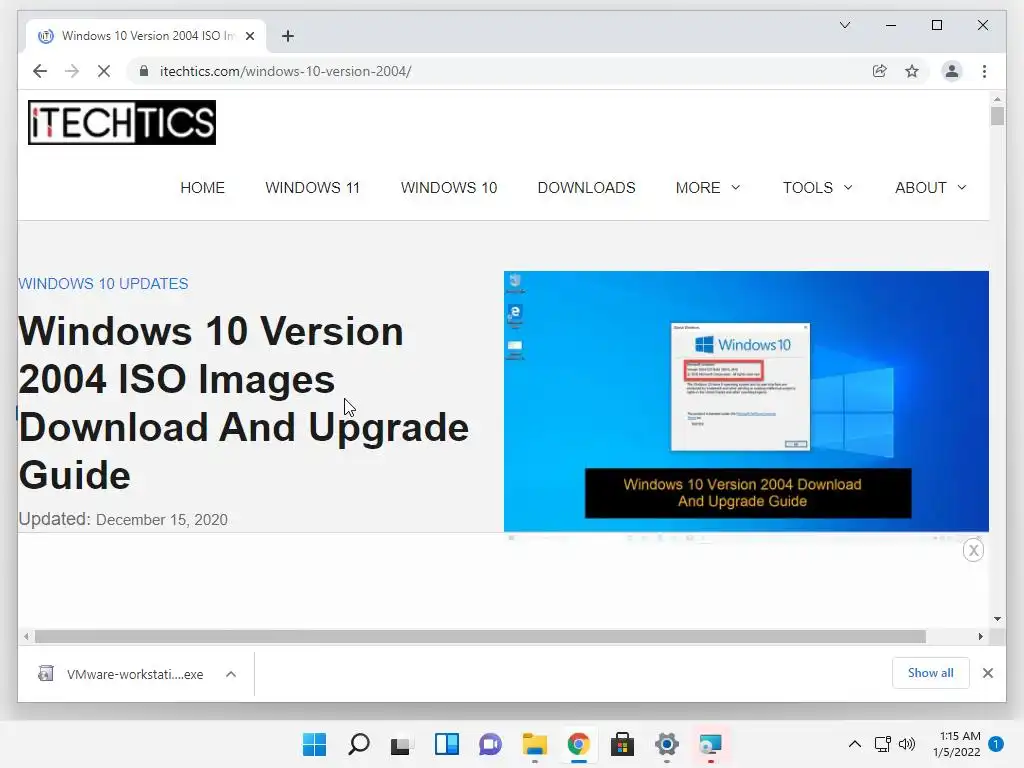Open the clock and date panel
The image size is (1024, 768).
[x=957, y=744]
